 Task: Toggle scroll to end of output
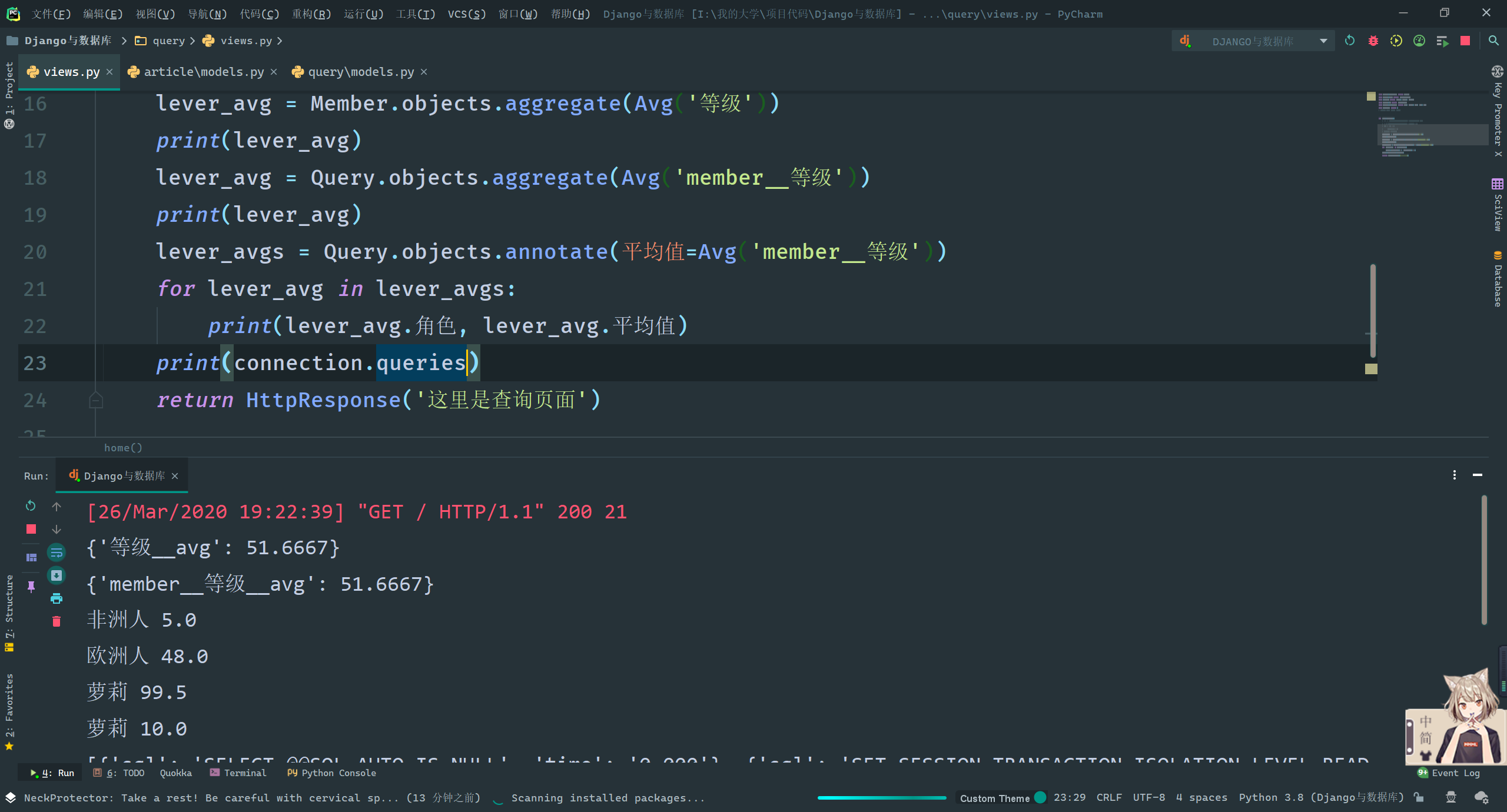(57, 575)
